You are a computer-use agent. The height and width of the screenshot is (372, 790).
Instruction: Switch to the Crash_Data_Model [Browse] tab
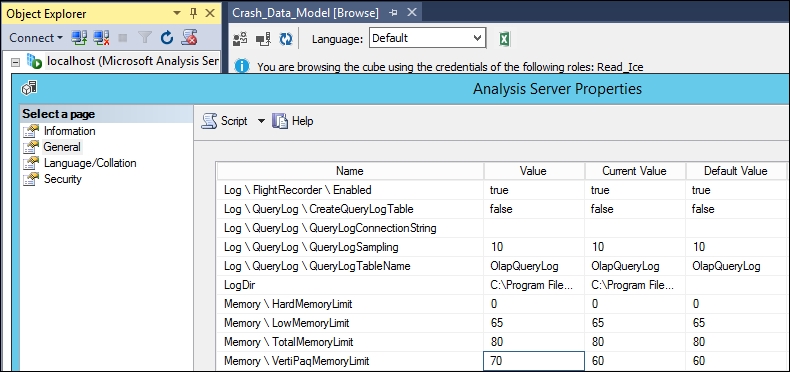point(305,13)
